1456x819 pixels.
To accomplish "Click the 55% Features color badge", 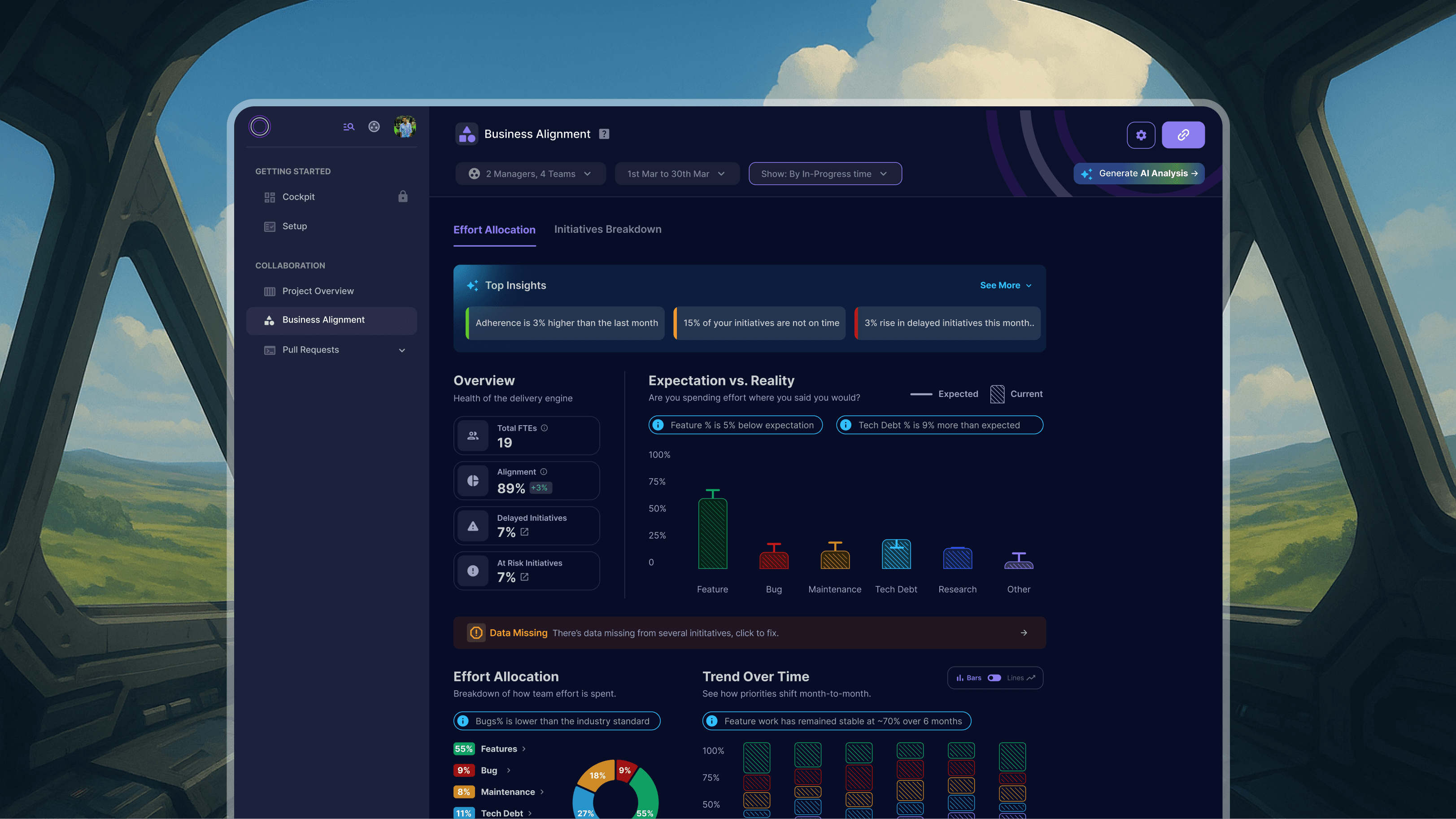I will point(463,749).
